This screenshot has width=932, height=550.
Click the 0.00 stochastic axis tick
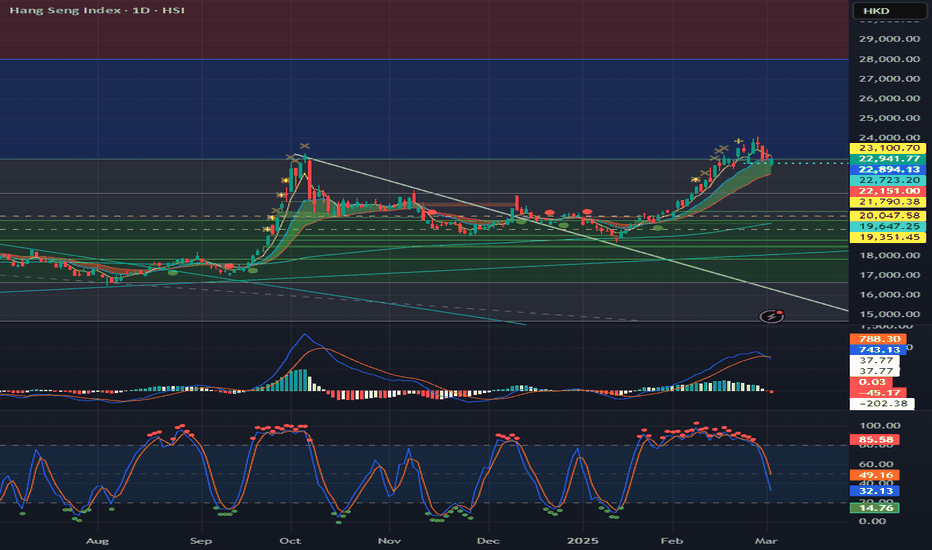coord(873,521)
